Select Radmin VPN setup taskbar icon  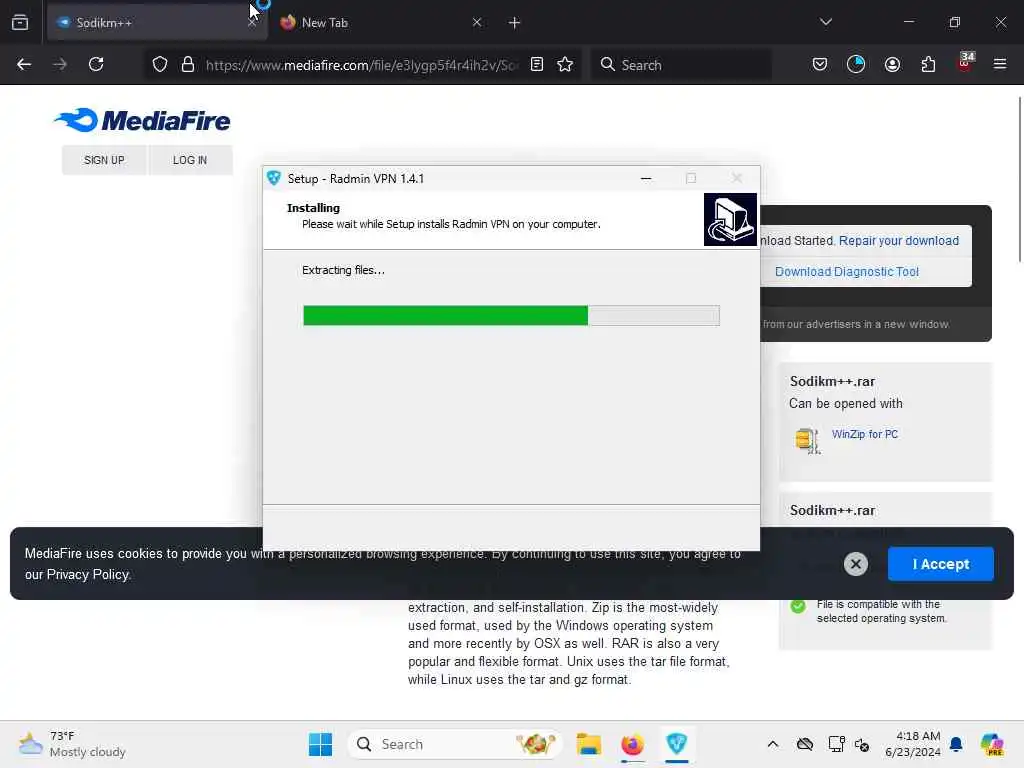pos(677,744)
